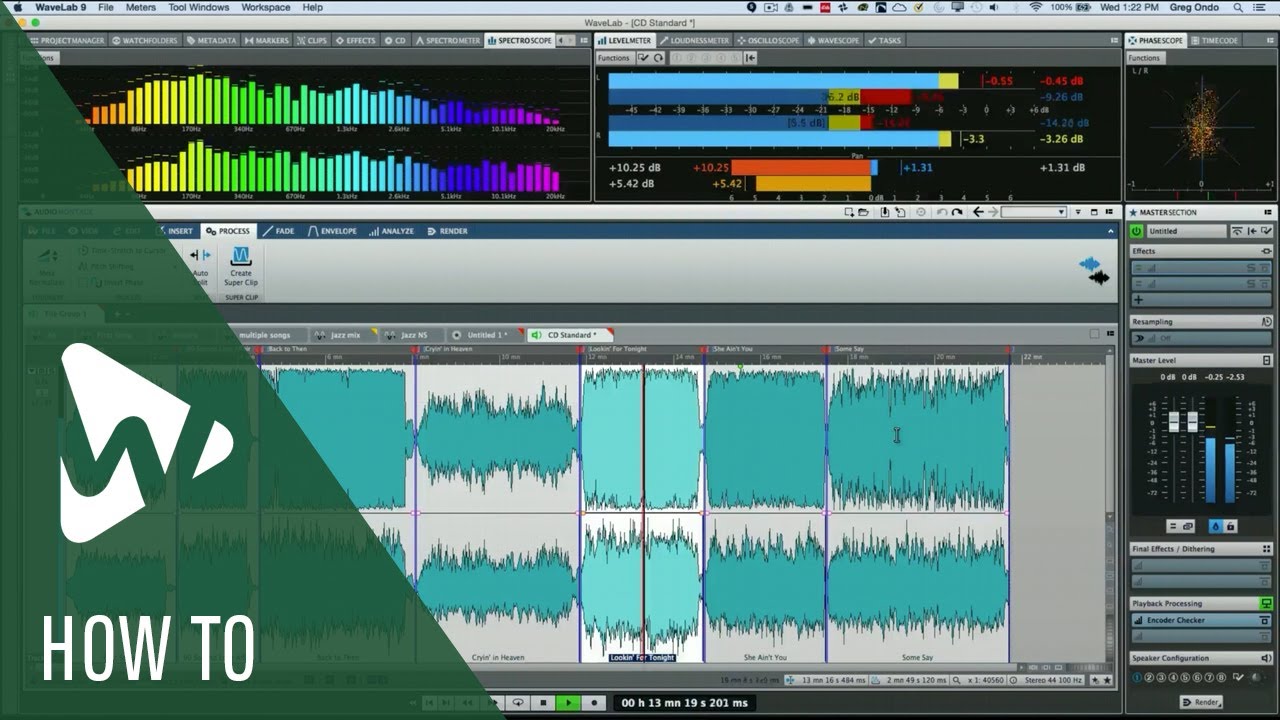Switch to the Oscilloscope tab
Screen dimensions: 1280x720
(770, 40)
